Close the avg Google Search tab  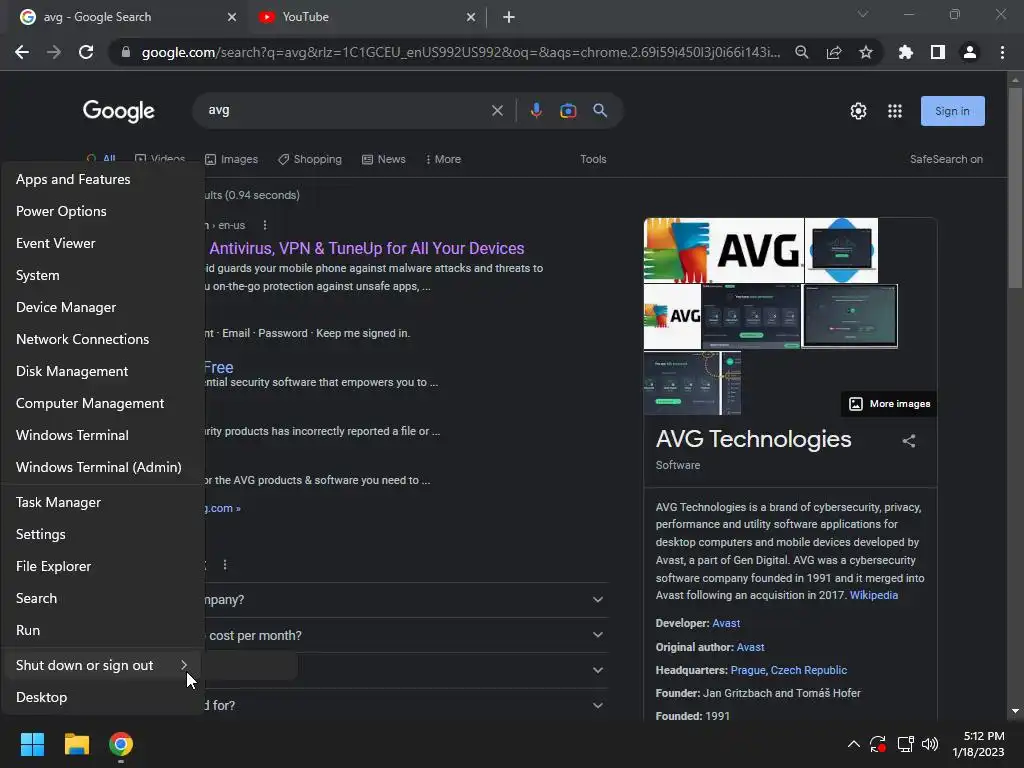click(232, 17)
